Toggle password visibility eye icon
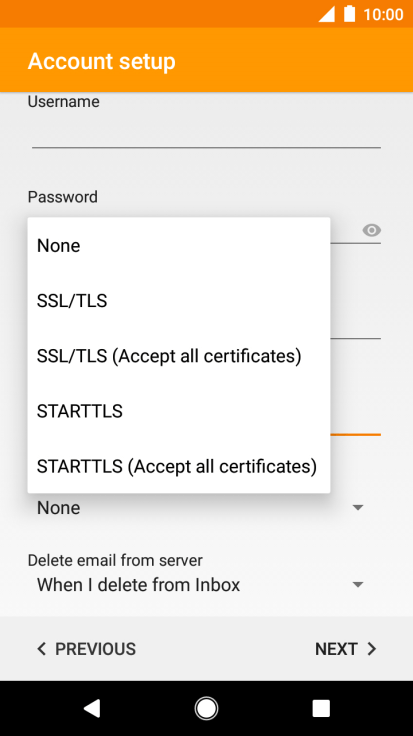 coord(371,230)
